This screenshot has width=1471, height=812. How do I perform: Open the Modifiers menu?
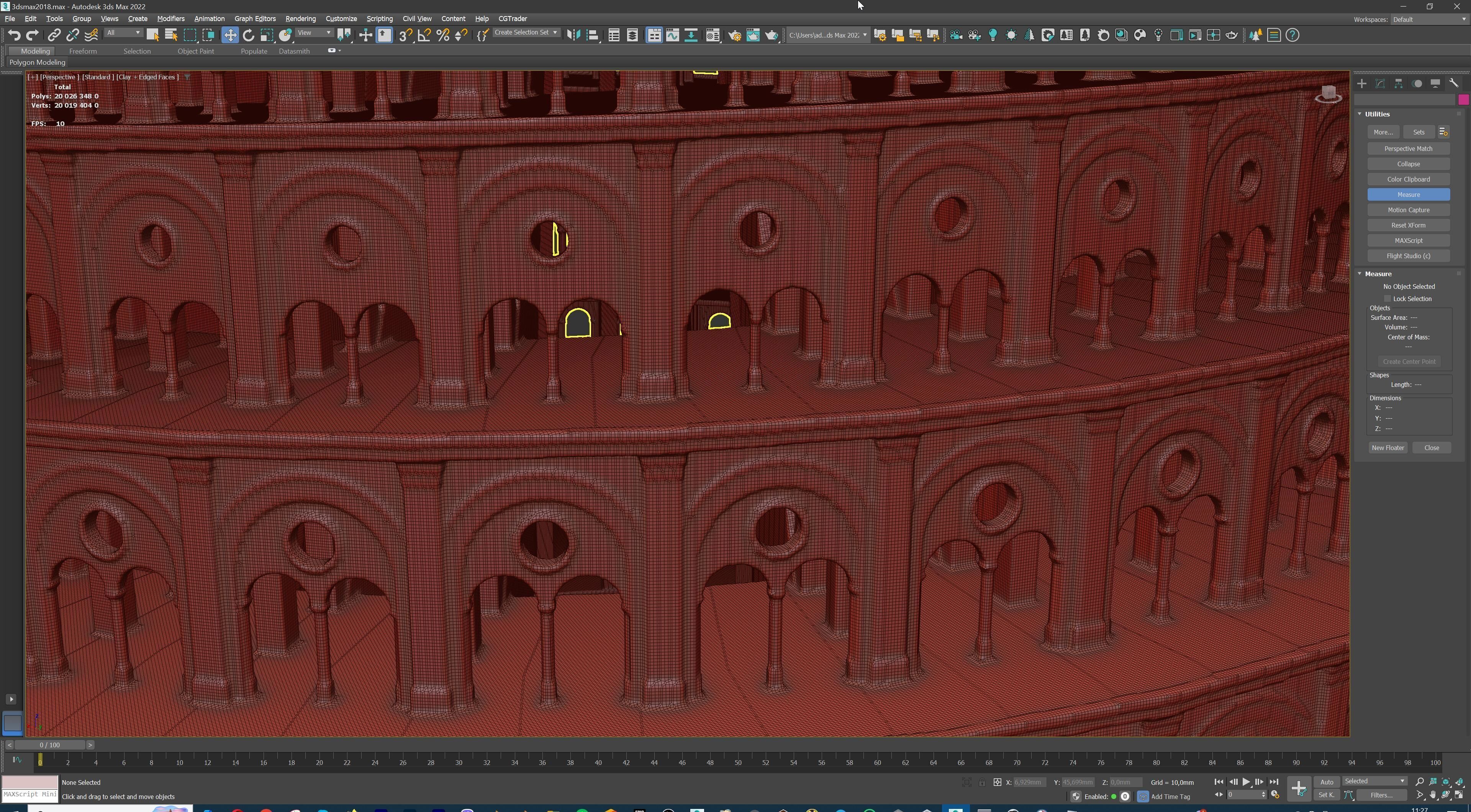170,19
